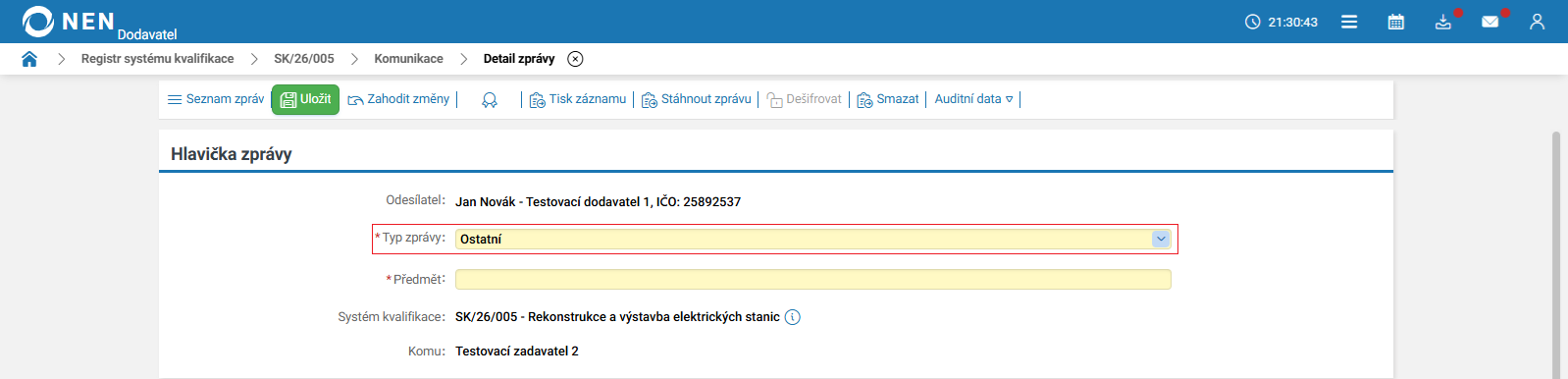The image size is (1568, 379).
Task: Print record with Tisk záznamu
Action: click(x=578, y=99)
